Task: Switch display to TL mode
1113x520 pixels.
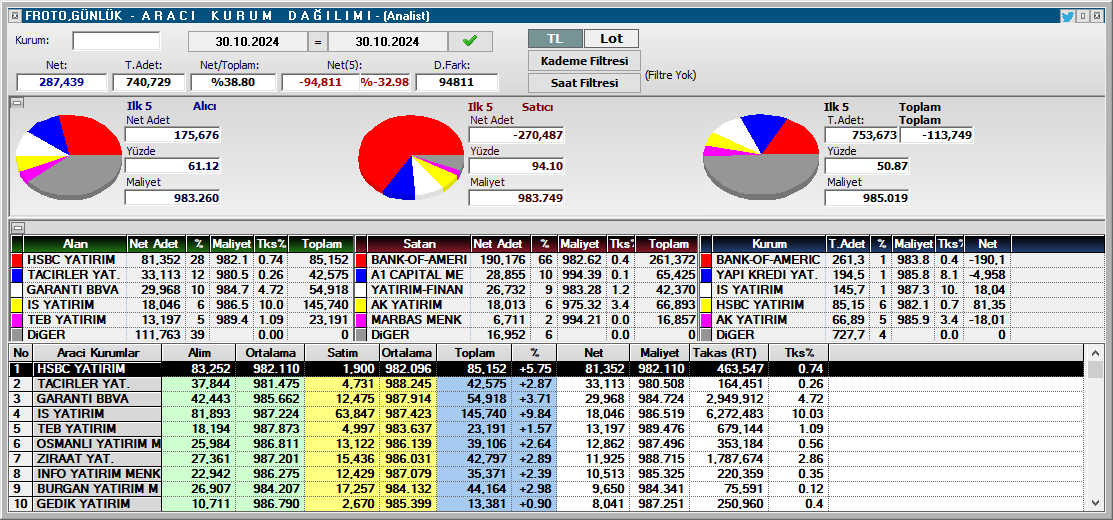Action: tap(555, 38)
